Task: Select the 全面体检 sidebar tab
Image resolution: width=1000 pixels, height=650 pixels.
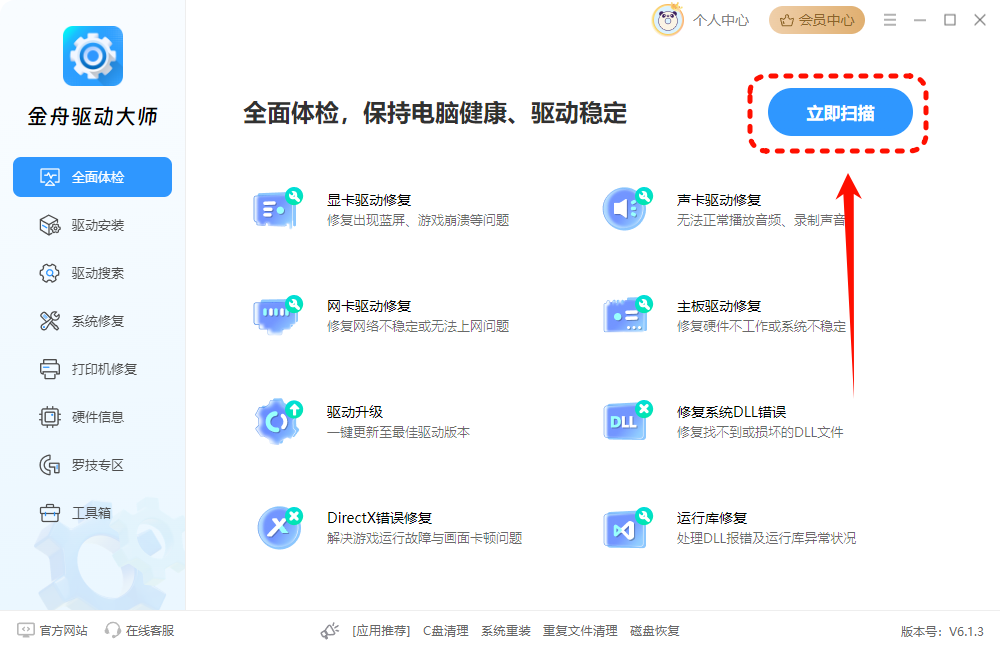Action: (x=92, y=177)
